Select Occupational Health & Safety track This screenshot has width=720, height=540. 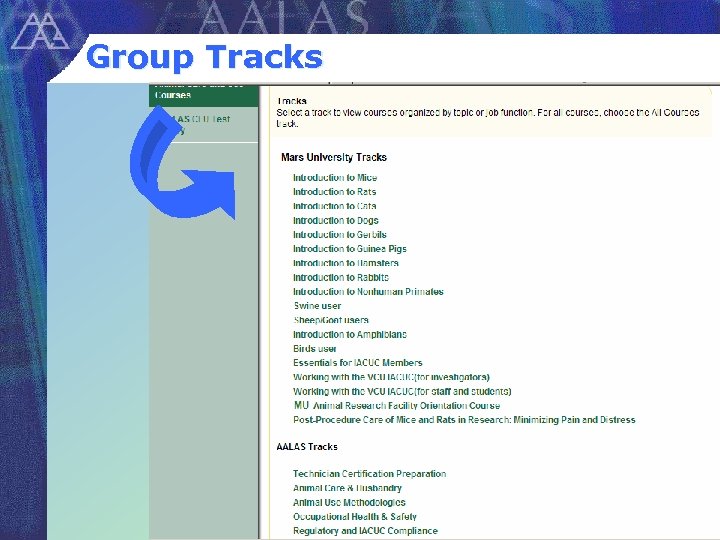354,517
